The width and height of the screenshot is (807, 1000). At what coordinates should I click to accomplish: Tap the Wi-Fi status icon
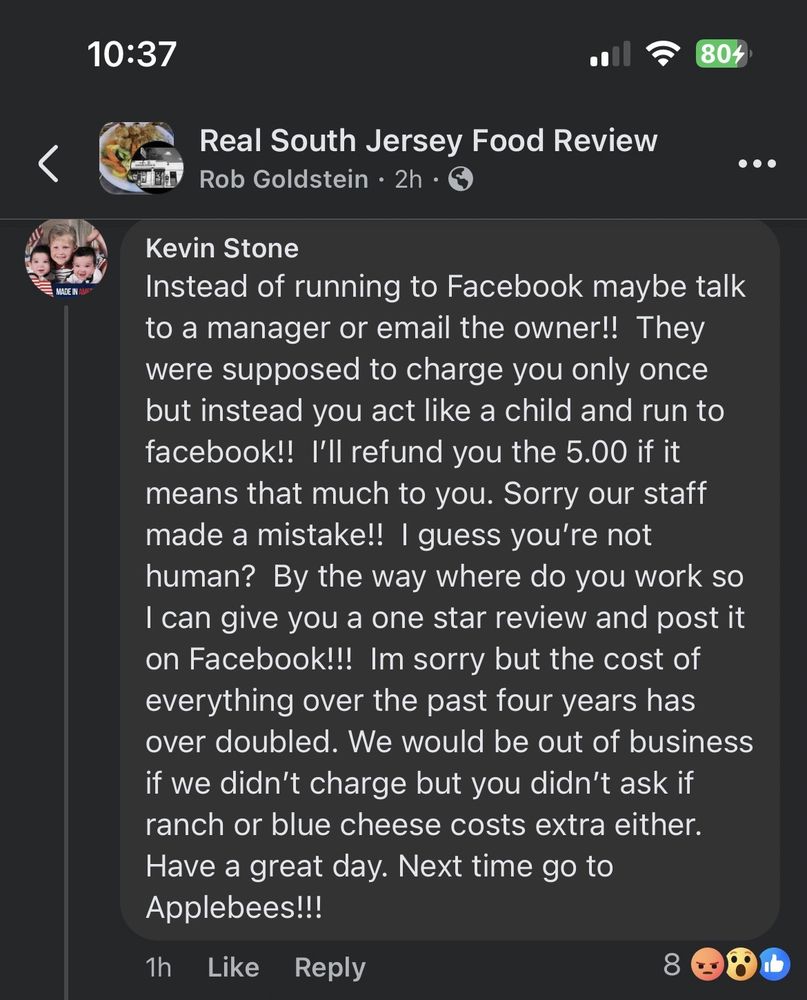[x=662, y=55]
